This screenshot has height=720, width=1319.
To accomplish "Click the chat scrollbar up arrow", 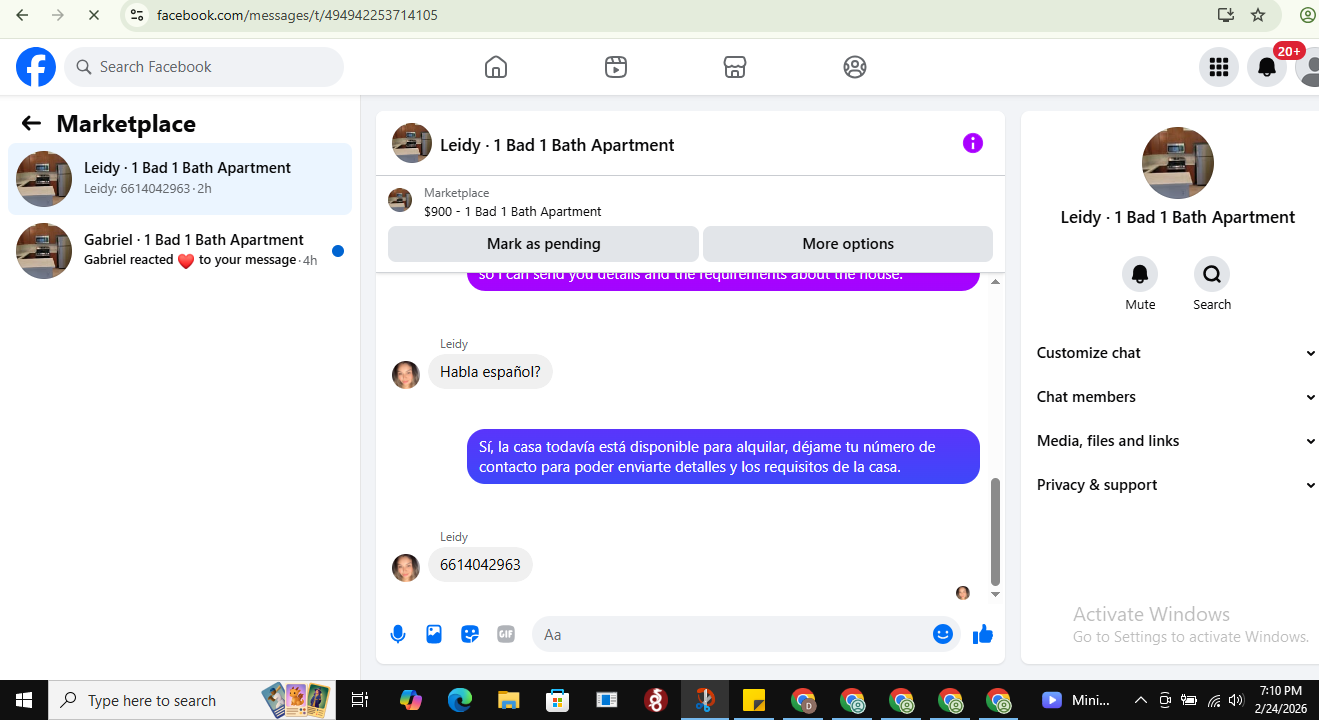I will coord(995,282).
